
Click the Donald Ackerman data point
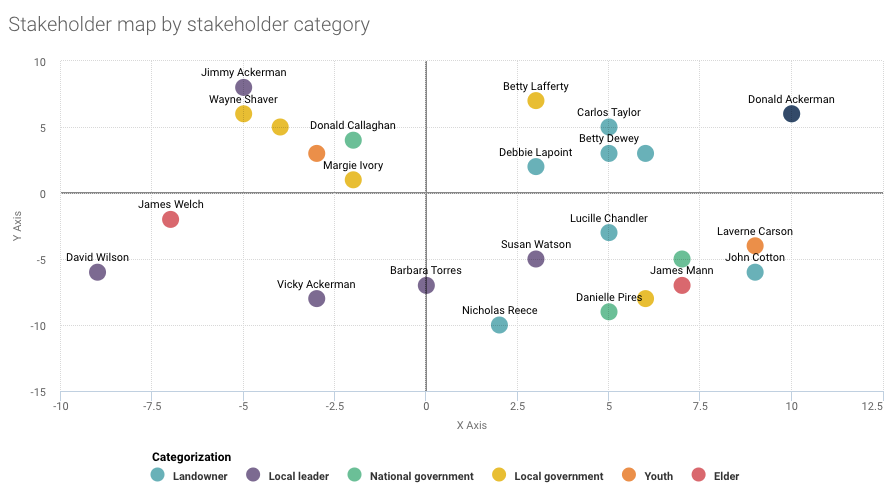click(x=791, y=114)
